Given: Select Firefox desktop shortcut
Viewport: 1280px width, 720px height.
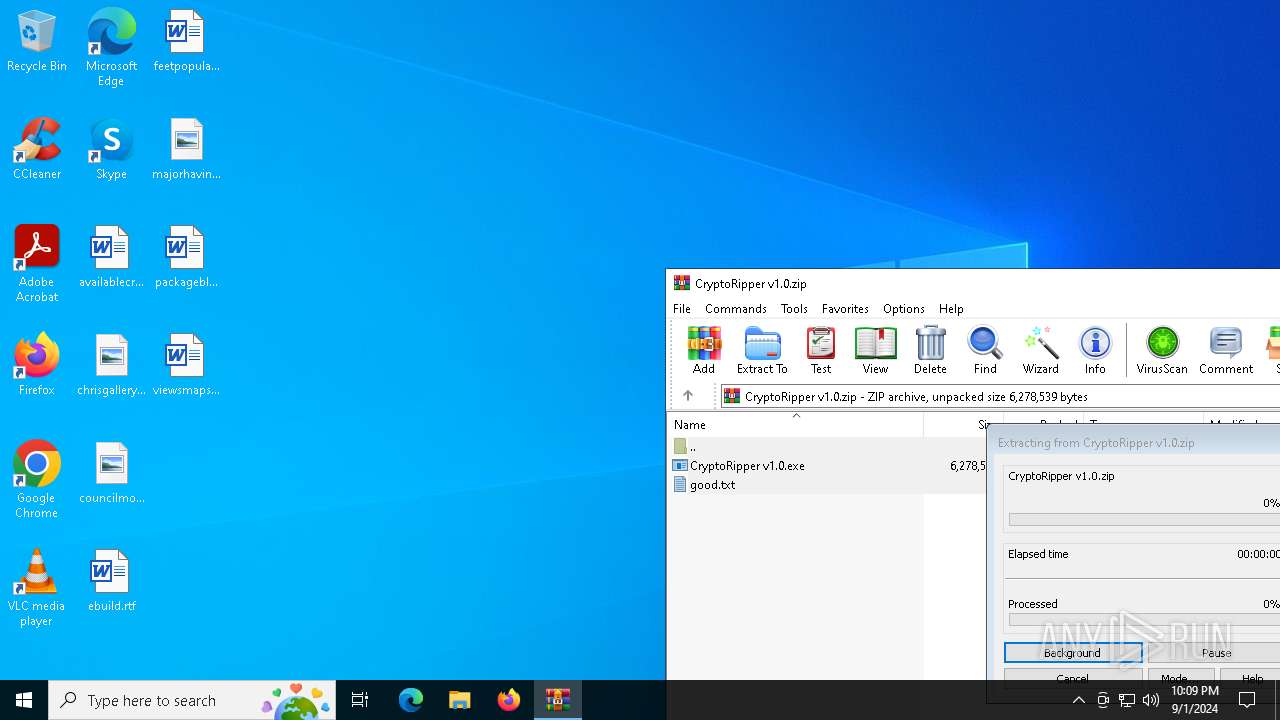Looking at the screenshot, I should pyautogui.click(x=37, y=365).
